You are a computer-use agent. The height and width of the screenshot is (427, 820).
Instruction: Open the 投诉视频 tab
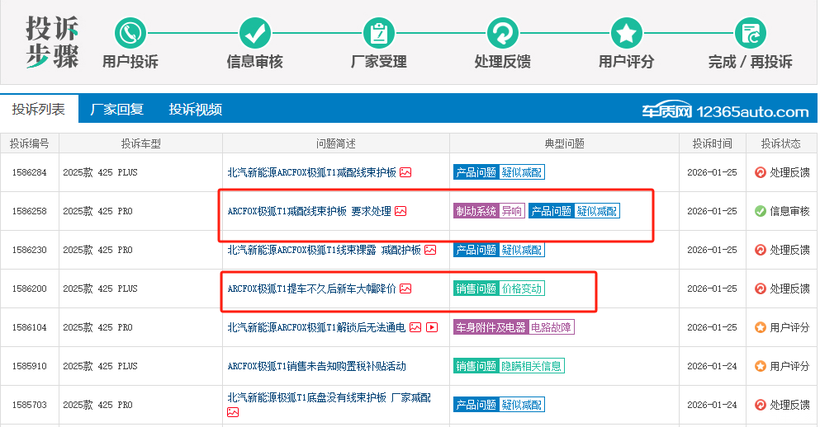click(x=195, y=110)
